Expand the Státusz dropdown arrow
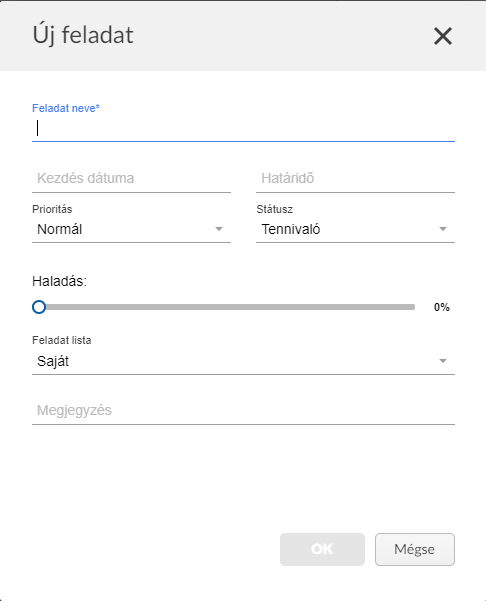Viewport: 486px width, 601px height. tap(443, 229)
